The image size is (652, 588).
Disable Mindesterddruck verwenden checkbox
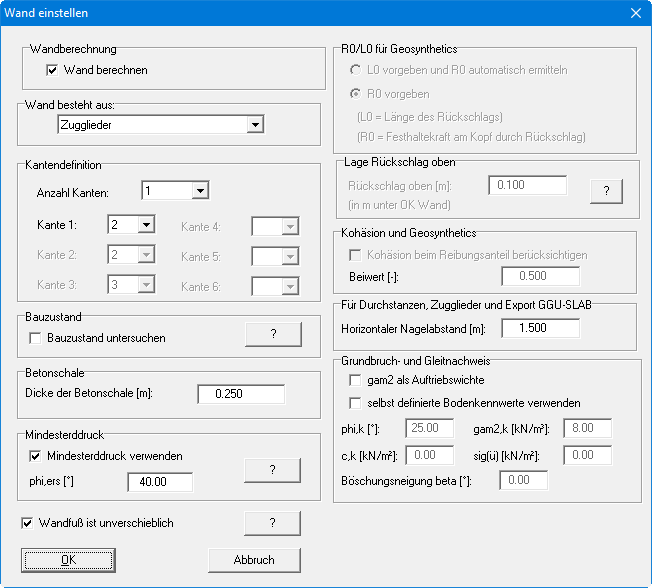point(35,456)
